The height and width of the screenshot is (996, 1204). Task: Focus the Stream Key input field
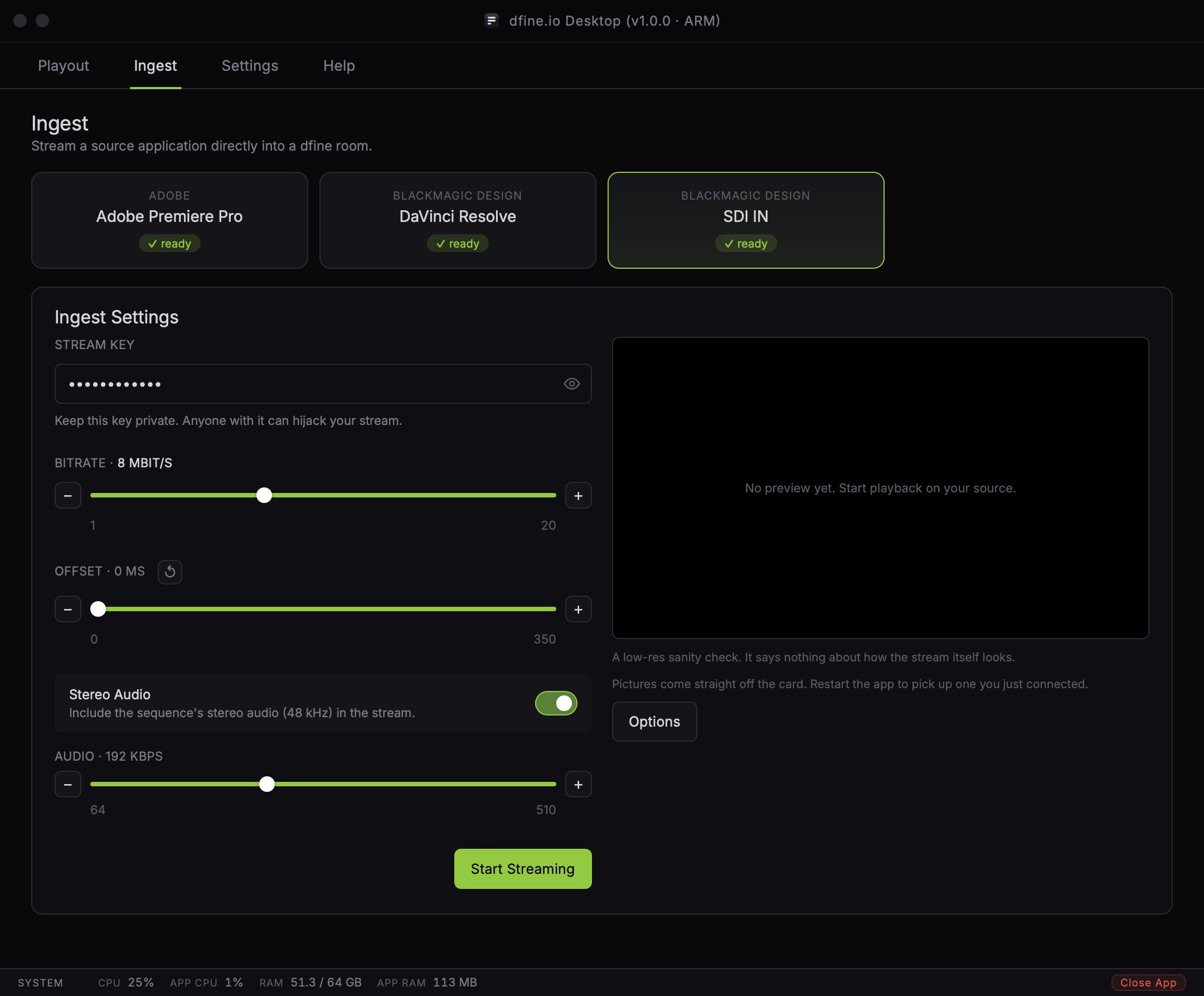[323, 383]
